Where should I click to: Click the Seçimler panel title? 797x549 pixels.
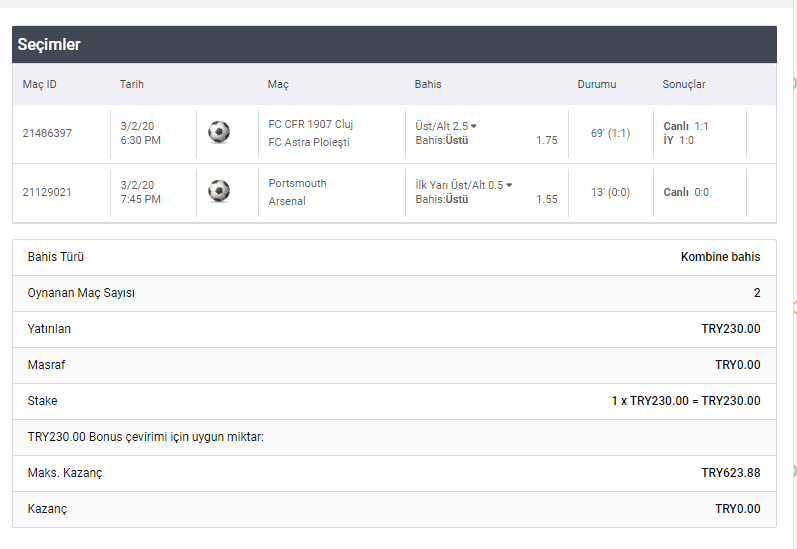coord(49,45)
